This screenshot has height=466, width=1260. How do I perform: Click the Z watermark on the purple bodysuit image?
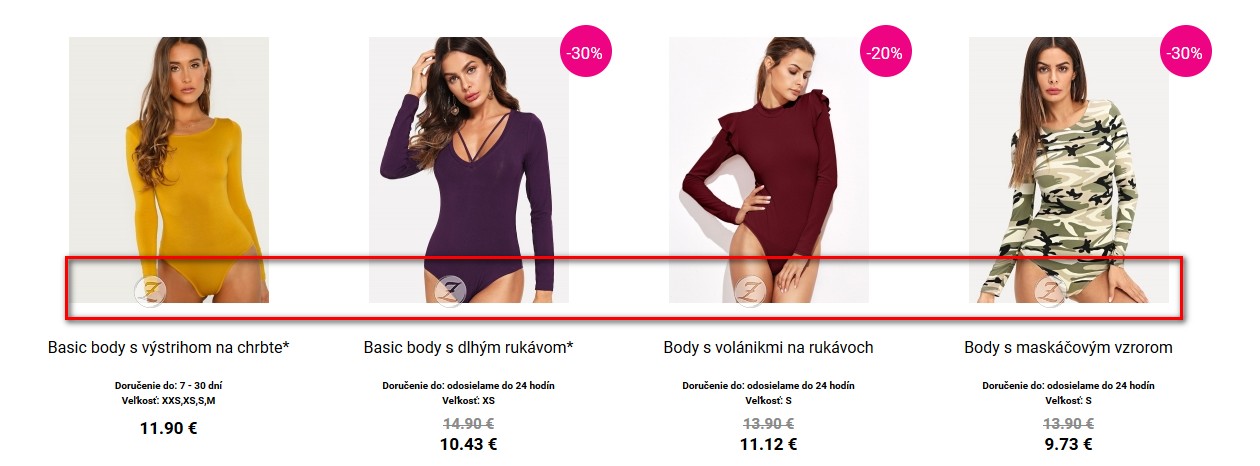[x=450, y=291]
